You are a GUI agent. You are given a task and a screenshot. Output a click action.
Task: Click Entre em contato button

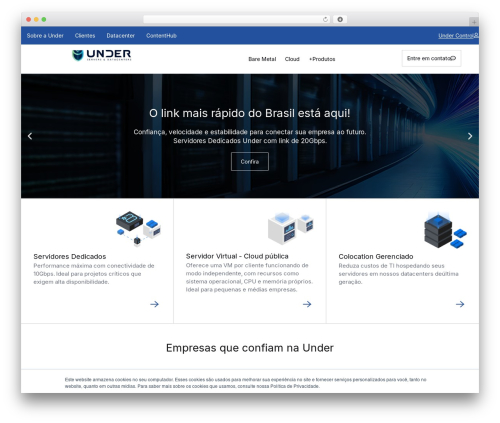pos(431,58)
